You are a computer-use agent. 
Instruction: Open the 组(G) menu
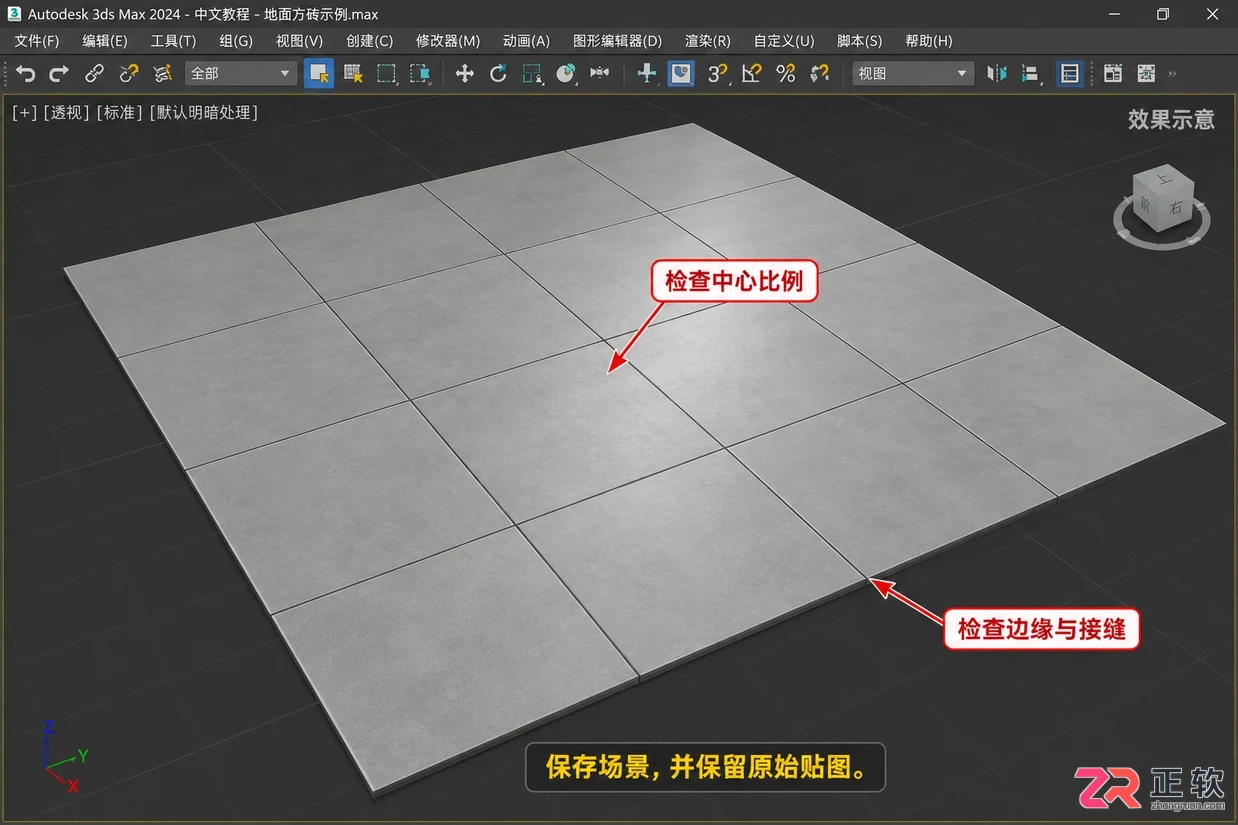point(236,41)
